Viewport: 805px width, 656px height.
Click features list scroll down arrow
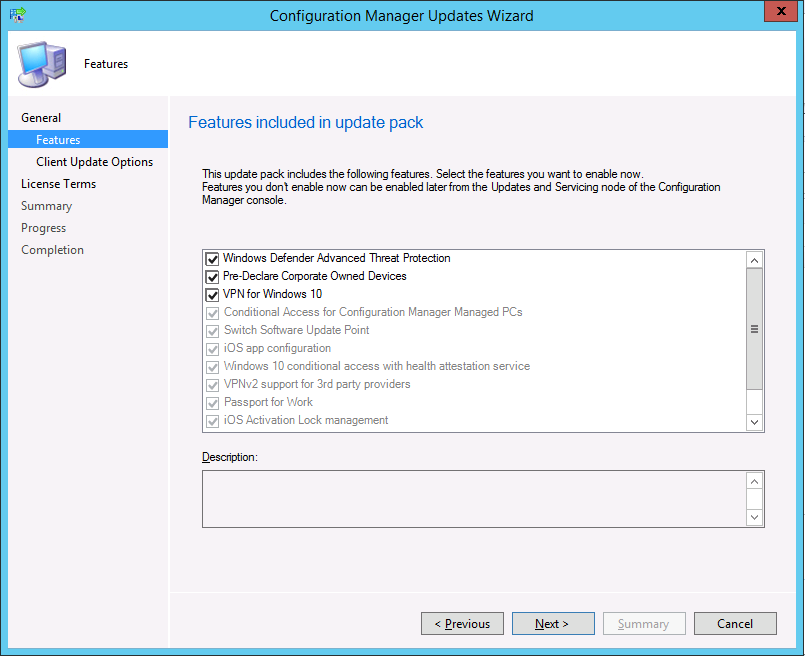click(x=754, y=422)
